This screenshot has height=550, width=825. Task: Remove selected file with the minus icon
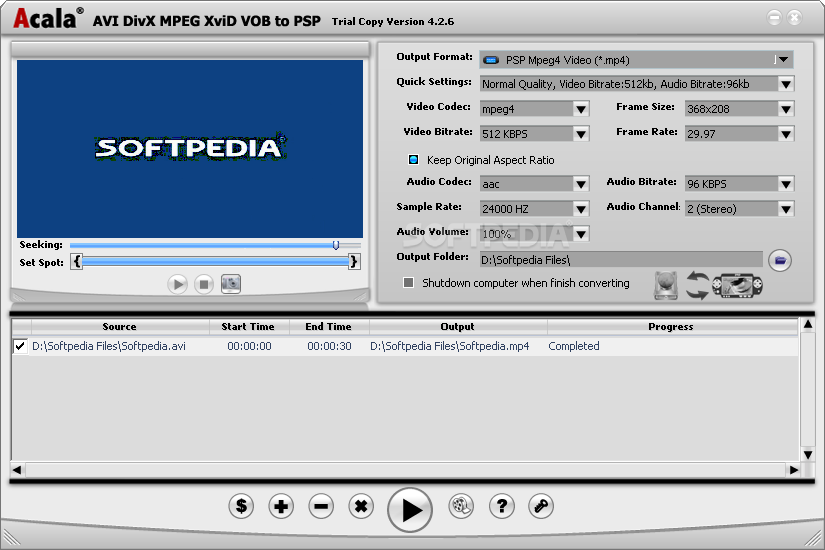point(321,506)
